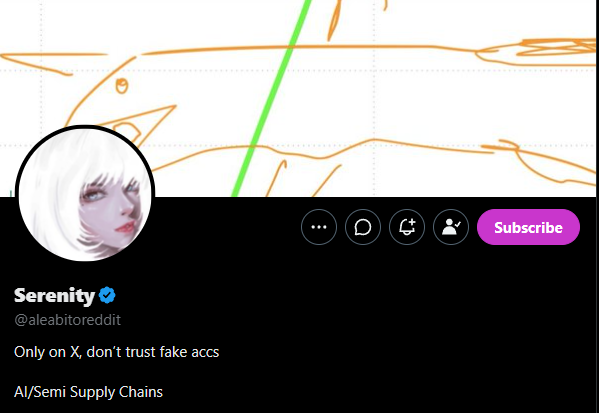Send a direct message via speech-bubble icon
The width and height of the screenshot is (599, 413).
(363, 227)
